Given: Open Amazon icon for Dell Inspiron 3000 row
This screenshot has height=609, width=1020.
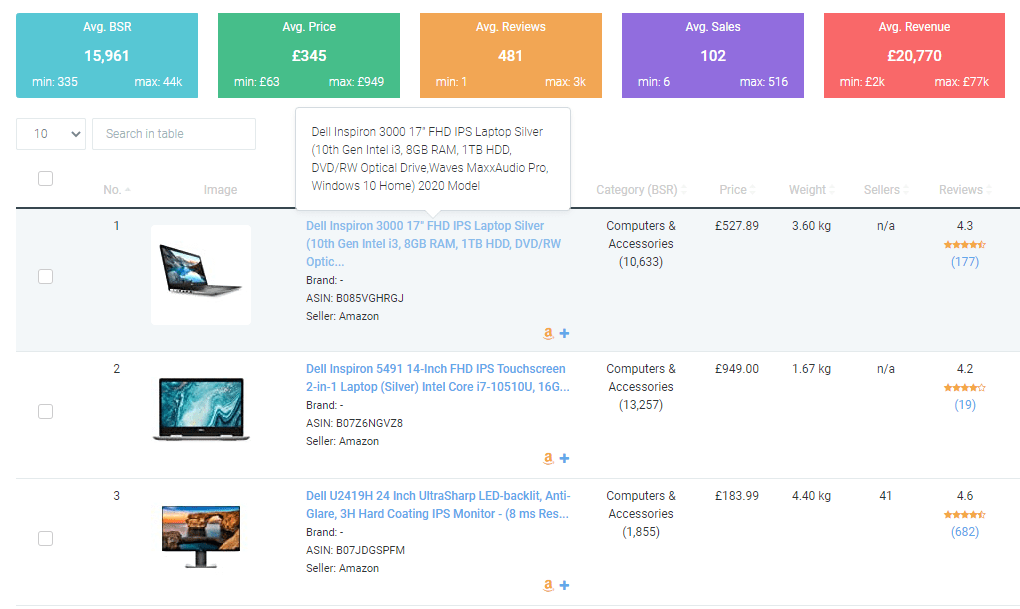Looking at the screenshot, I should (x=548, y=333).
